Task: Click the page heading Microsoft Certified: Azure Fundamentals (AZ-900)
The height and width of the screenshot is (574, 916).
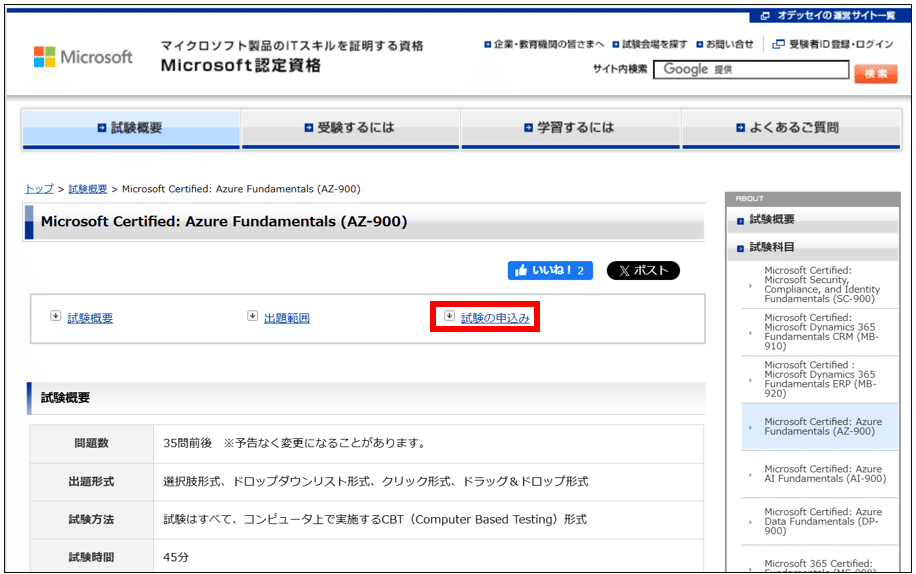Action: coord(224,222)
